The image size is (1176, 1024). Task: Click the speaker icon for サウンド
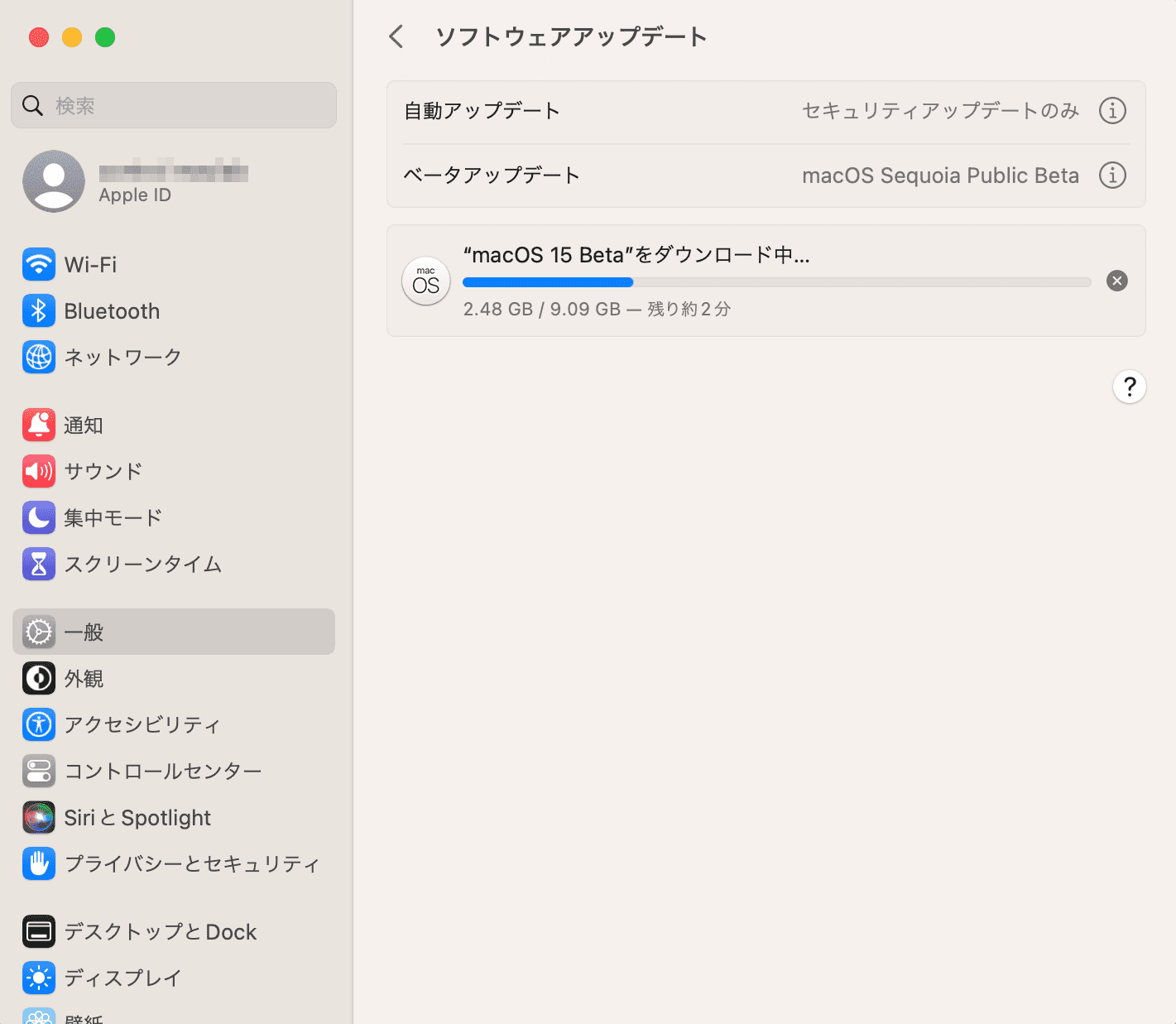pyautogui.click(x=39, y=471)
